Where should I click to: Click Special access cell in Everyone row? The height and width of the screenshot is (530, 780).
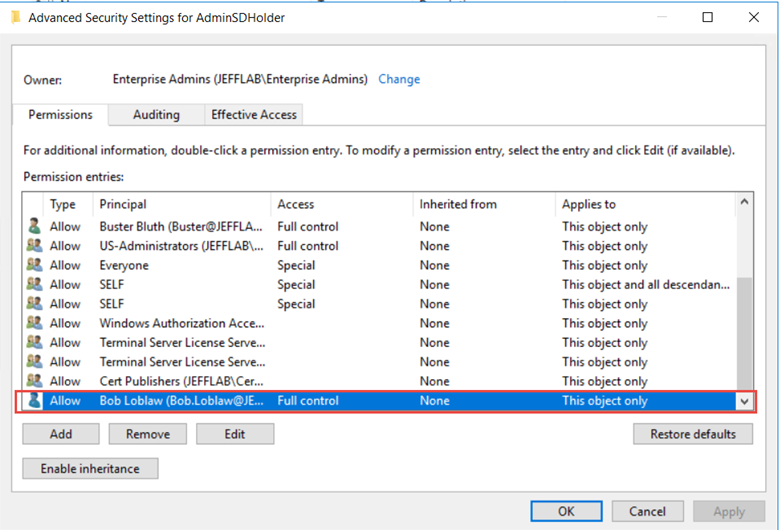(296, 265)
